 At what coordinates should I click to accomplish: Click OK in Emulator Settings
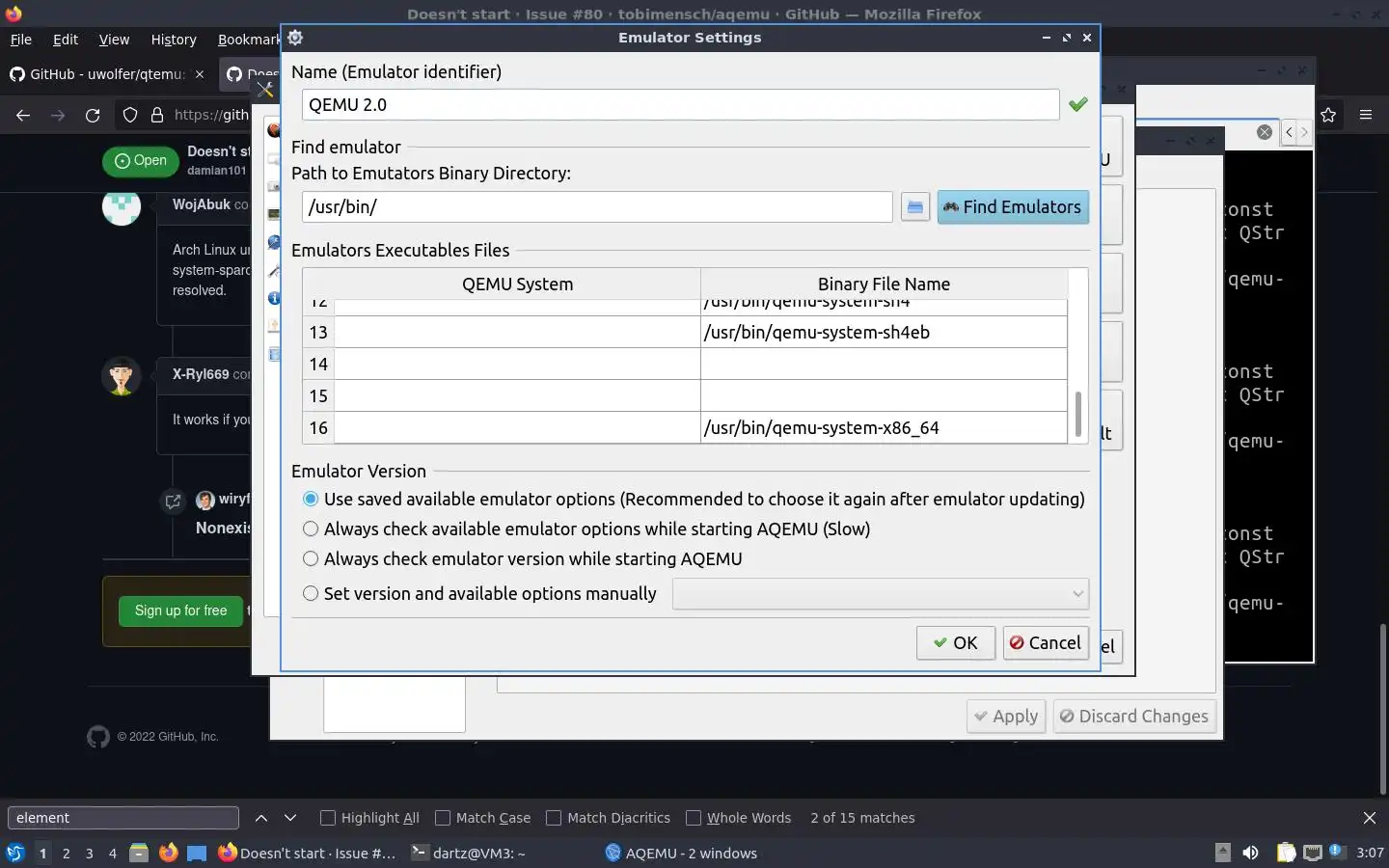(x=955, y=643)
